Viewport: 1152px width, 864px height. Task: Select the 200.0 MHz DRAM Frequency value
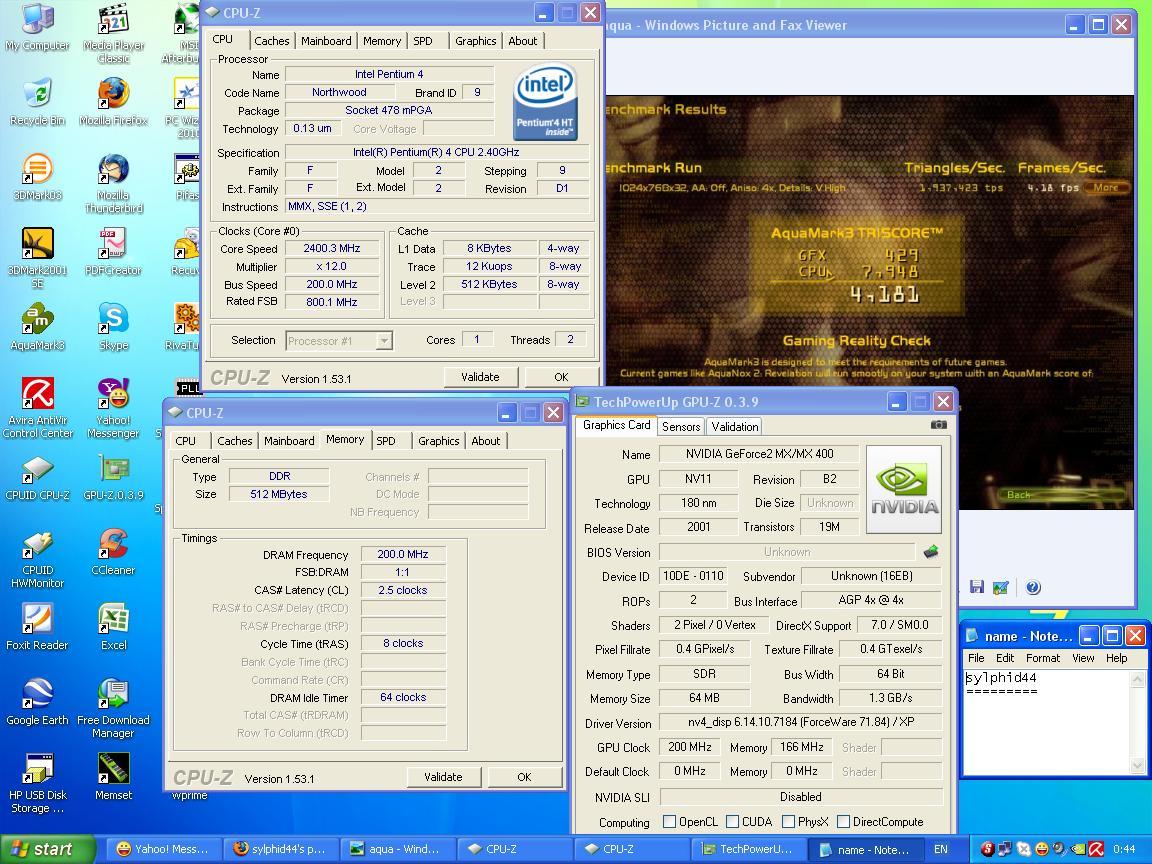tap(403, 555)
